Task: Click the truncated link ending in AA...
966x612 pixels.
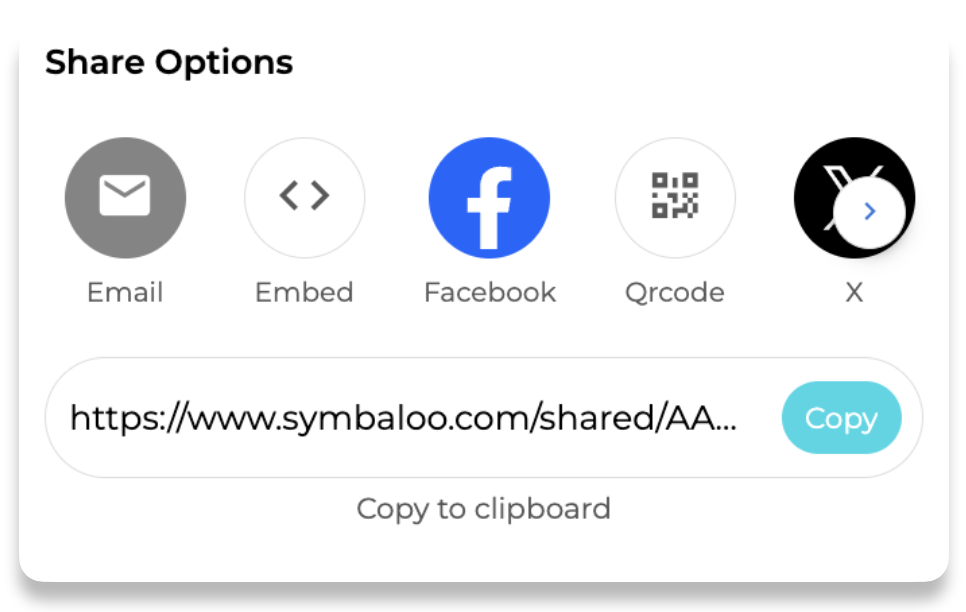Action: [x=404, y=418]
